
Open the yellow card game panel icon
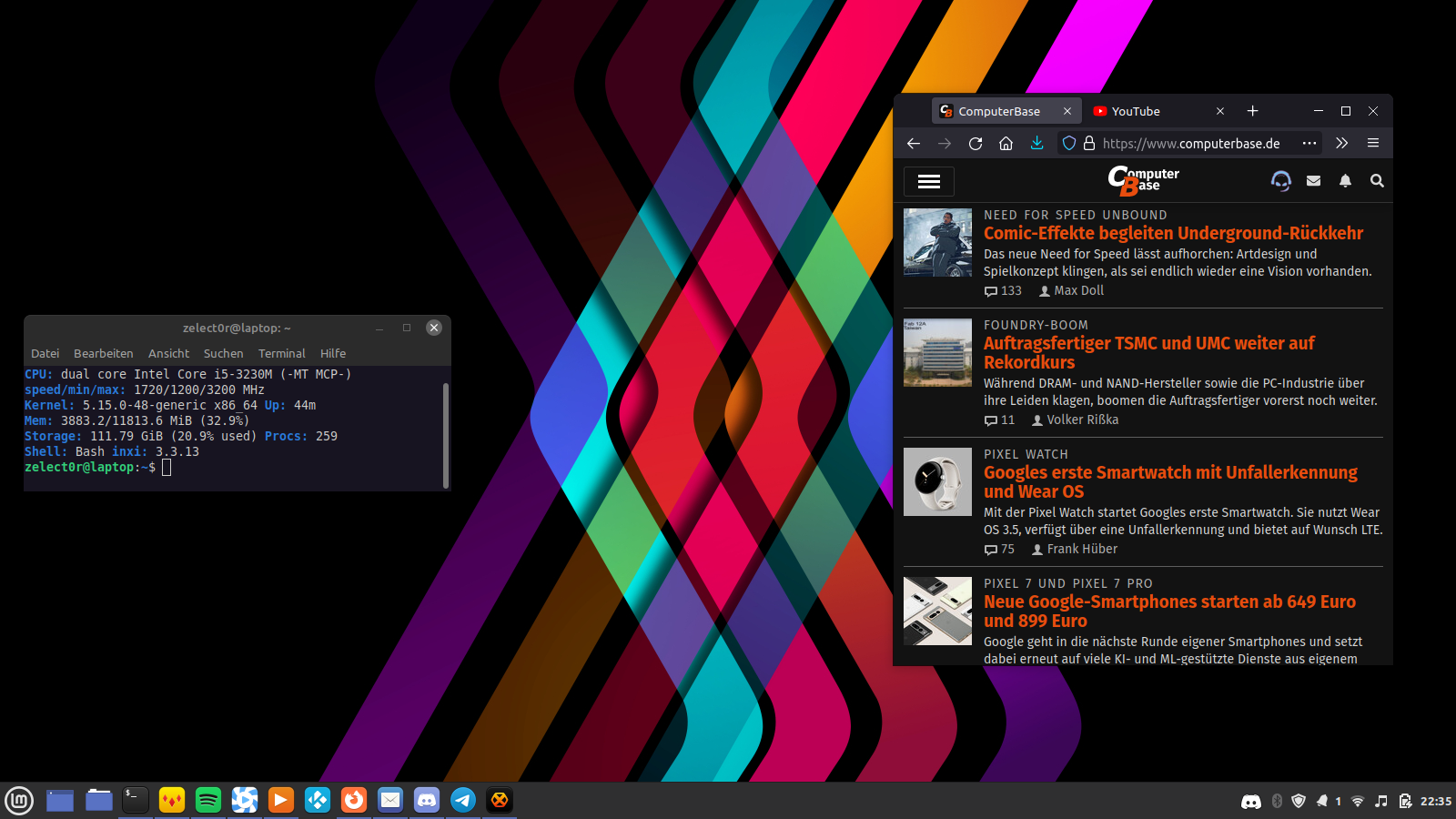172,801
